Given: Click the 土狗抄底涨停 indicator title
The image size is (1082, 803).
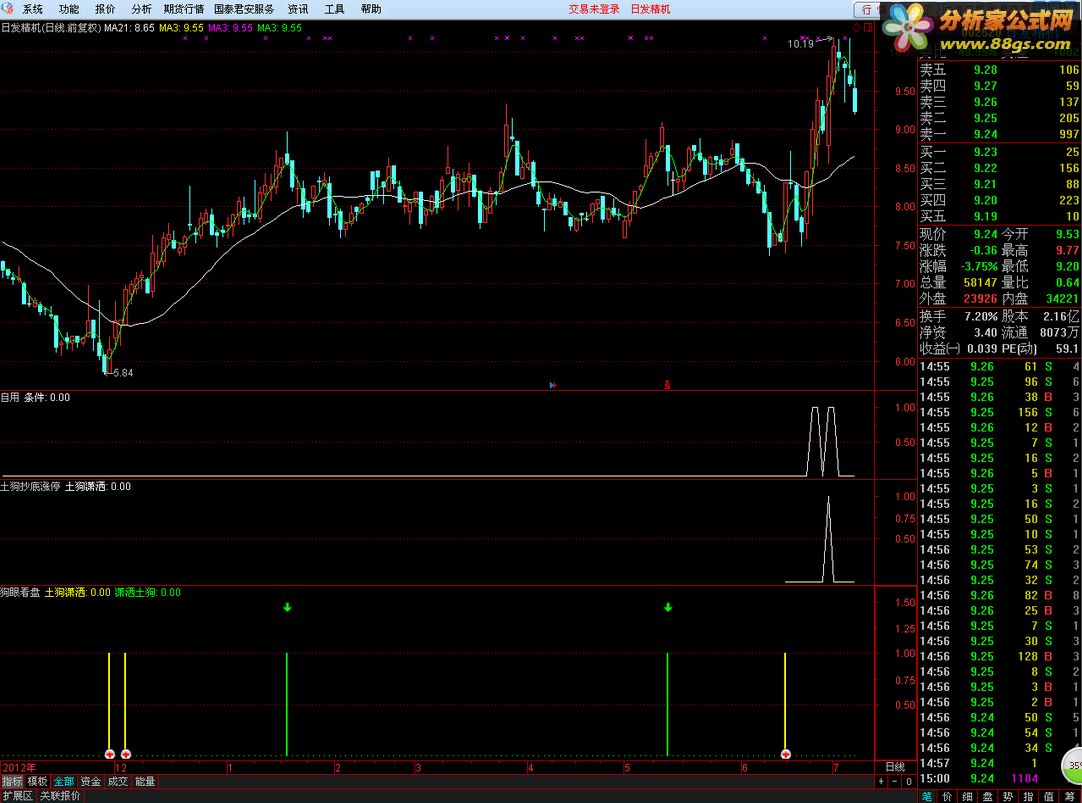Looking at the screenshot, I should [x=30, y=486].
